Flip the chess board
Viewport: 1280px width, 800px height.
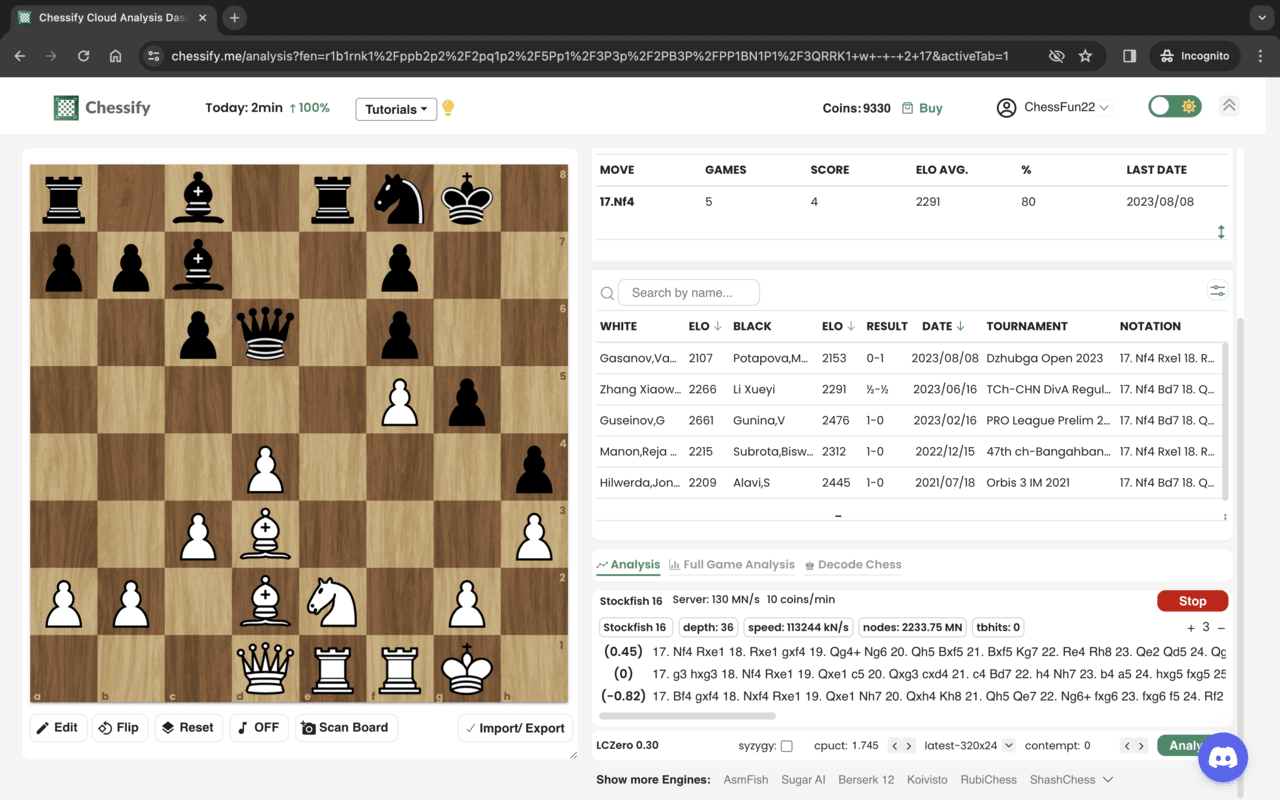coord(119,728)
